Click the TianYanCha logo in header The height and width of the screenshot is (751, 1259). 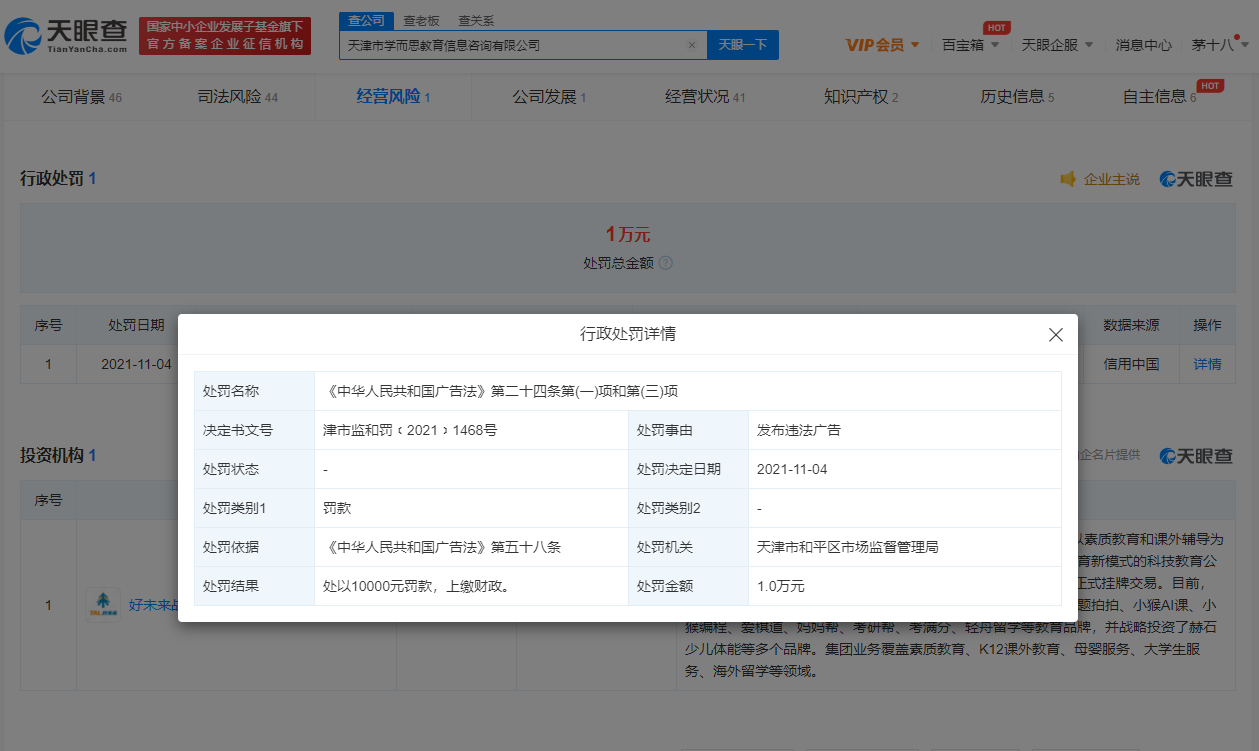[66, 37]
